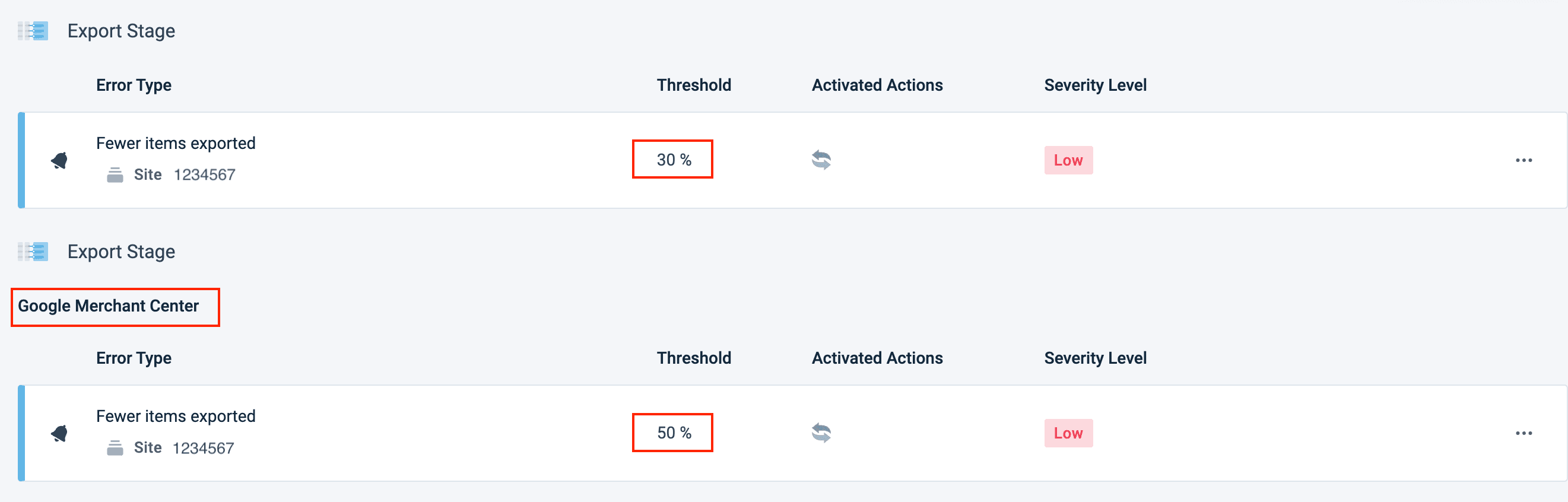Viewport: 1568px width, 502px height.
Task: Click the site icon in the 50% alert row
Action: click(115, 449)
